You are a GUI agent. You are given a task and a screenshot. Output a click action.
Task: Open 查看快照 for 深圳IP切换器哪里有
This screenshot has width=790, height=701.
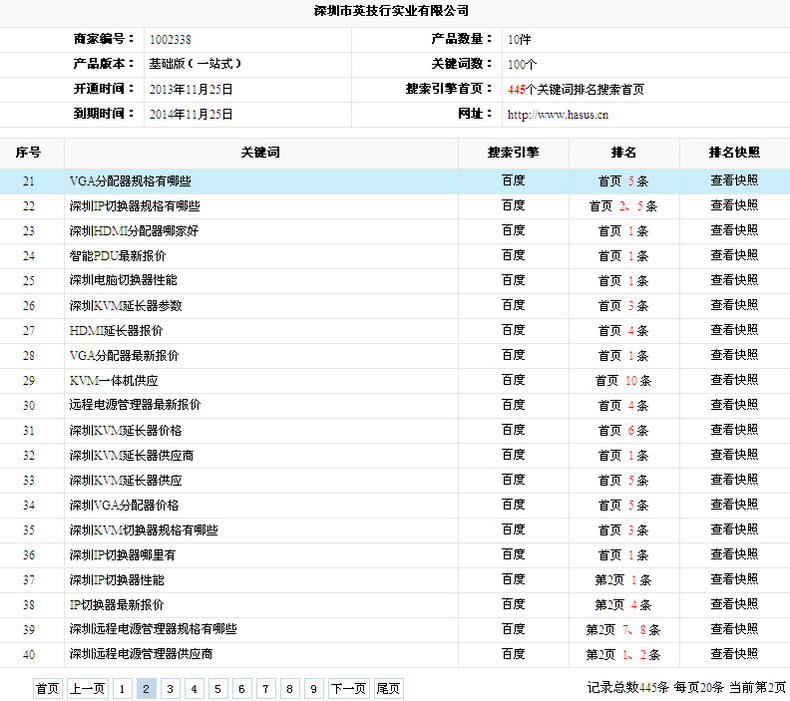734,554
